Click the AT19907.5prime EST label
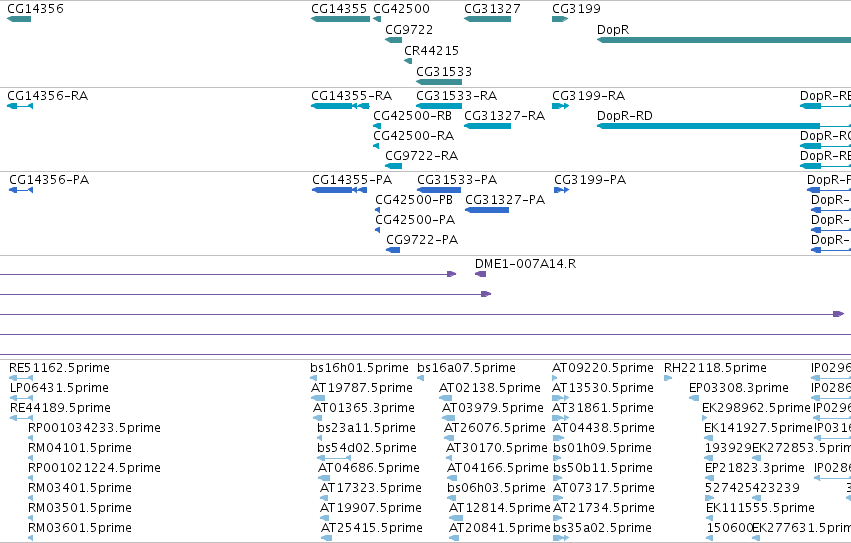Viewport: 851px width, 543px height. 371,508
